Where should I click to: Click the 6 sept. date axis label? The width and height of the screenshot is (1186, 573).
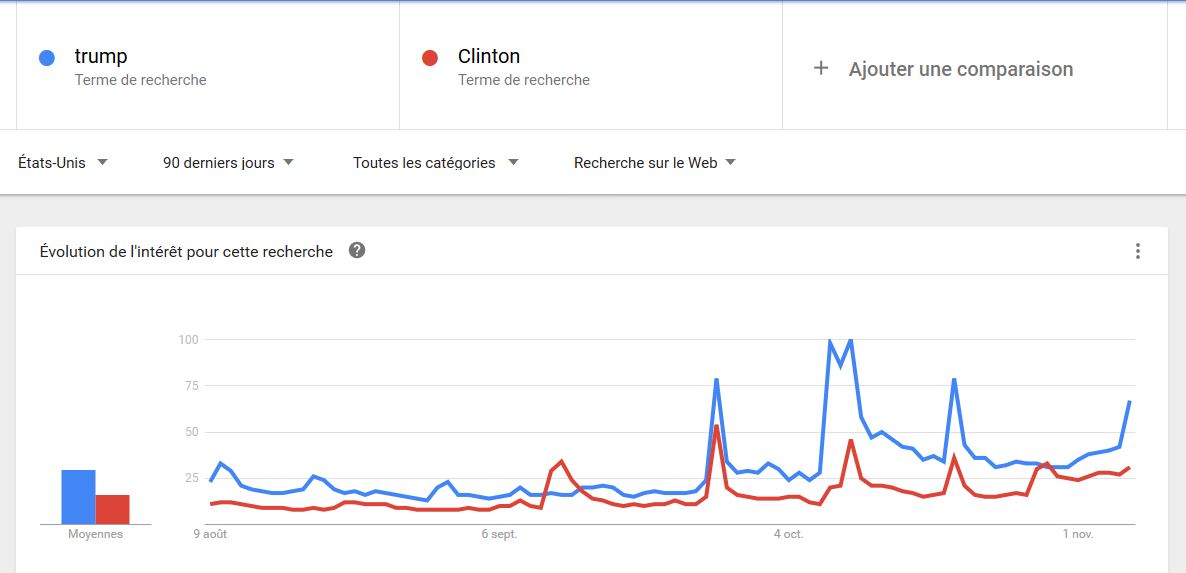[x=499, y=534]
